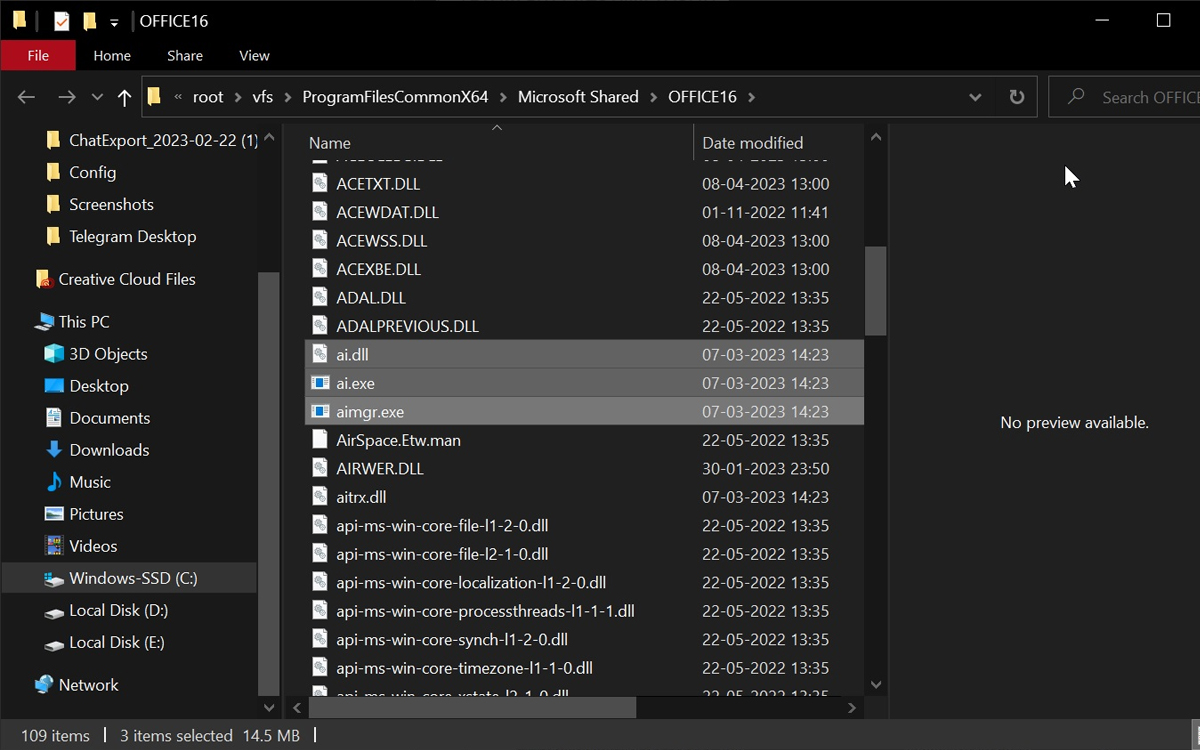Click the Back navigation arrow
This screenshot has width=1200, height=750.
pyautogui.click(x=27, y=97)
